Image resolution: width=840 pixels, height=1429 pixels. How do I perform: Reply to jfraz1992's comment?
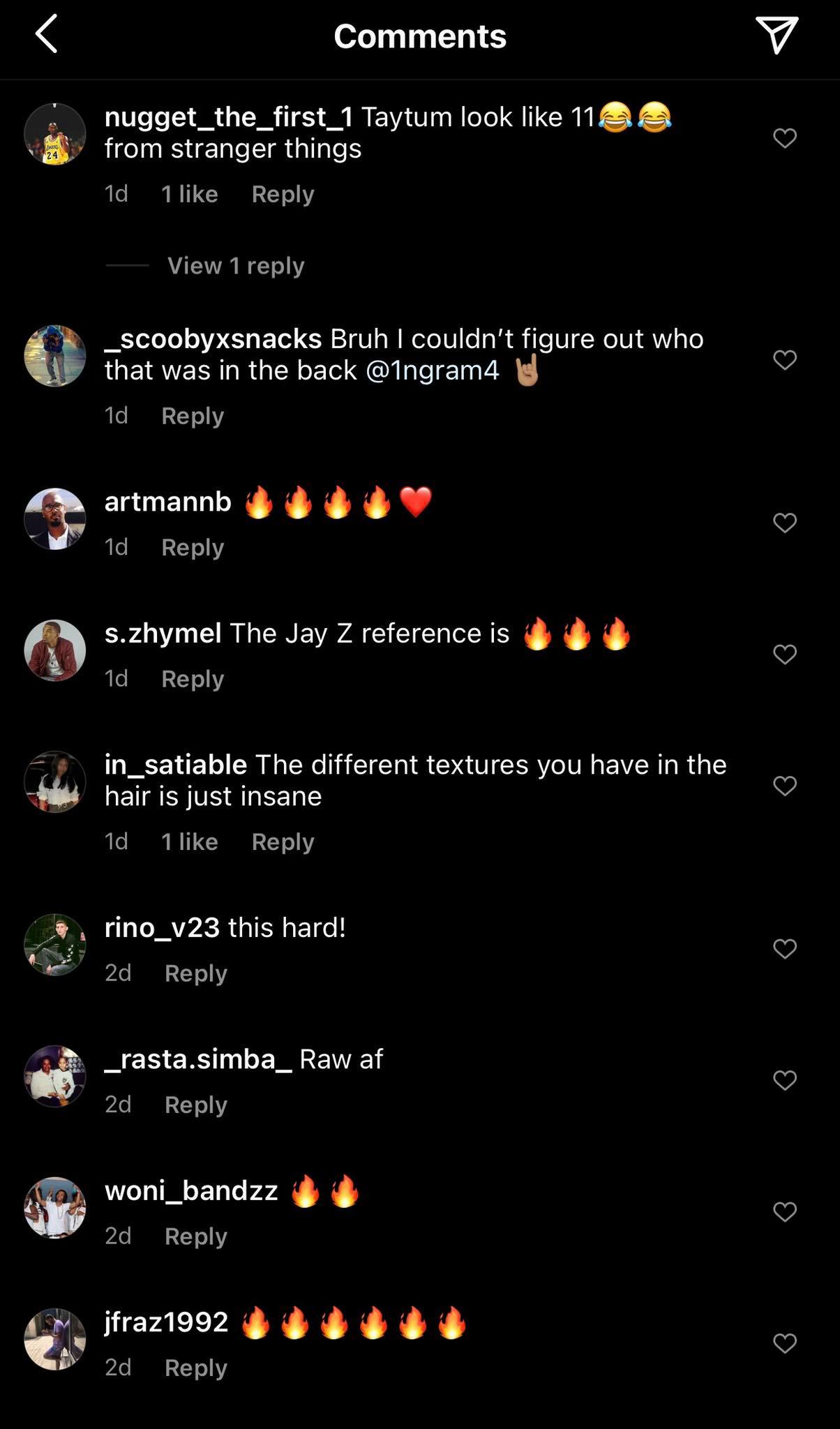tap(195, 1368)
